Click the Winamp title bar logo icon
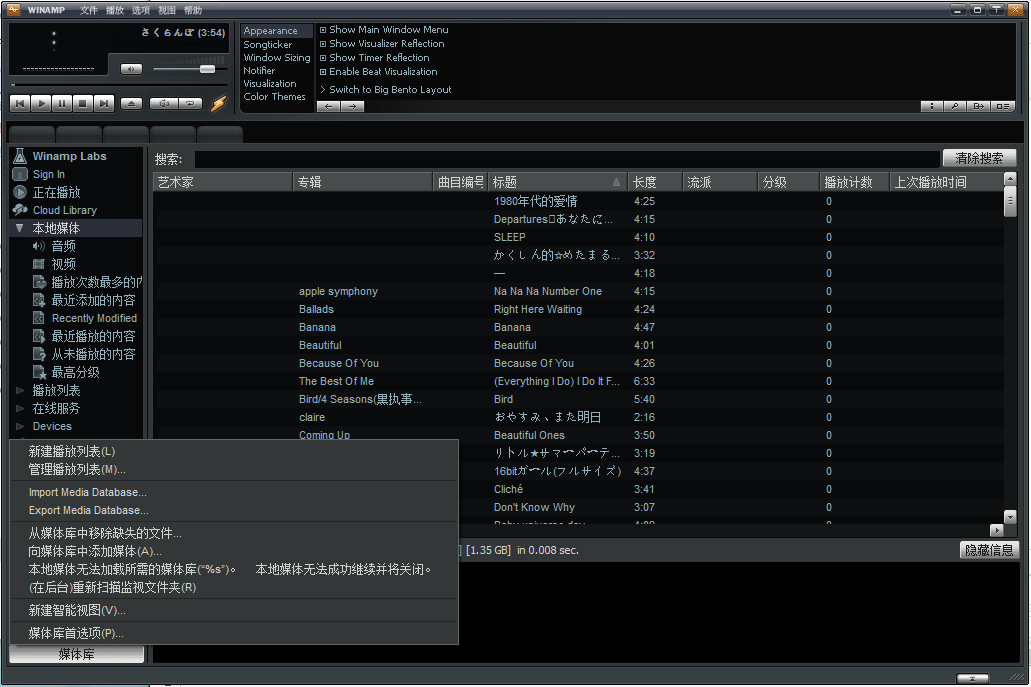 pyautogui.click(x=13, y=10)
